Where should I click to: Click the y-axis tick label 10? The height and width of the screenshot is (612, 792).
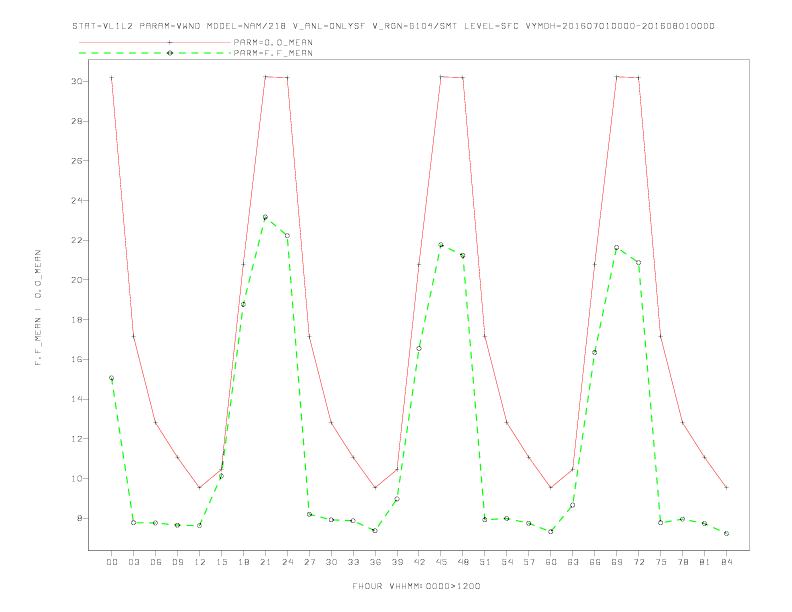[x=78, y=479]
